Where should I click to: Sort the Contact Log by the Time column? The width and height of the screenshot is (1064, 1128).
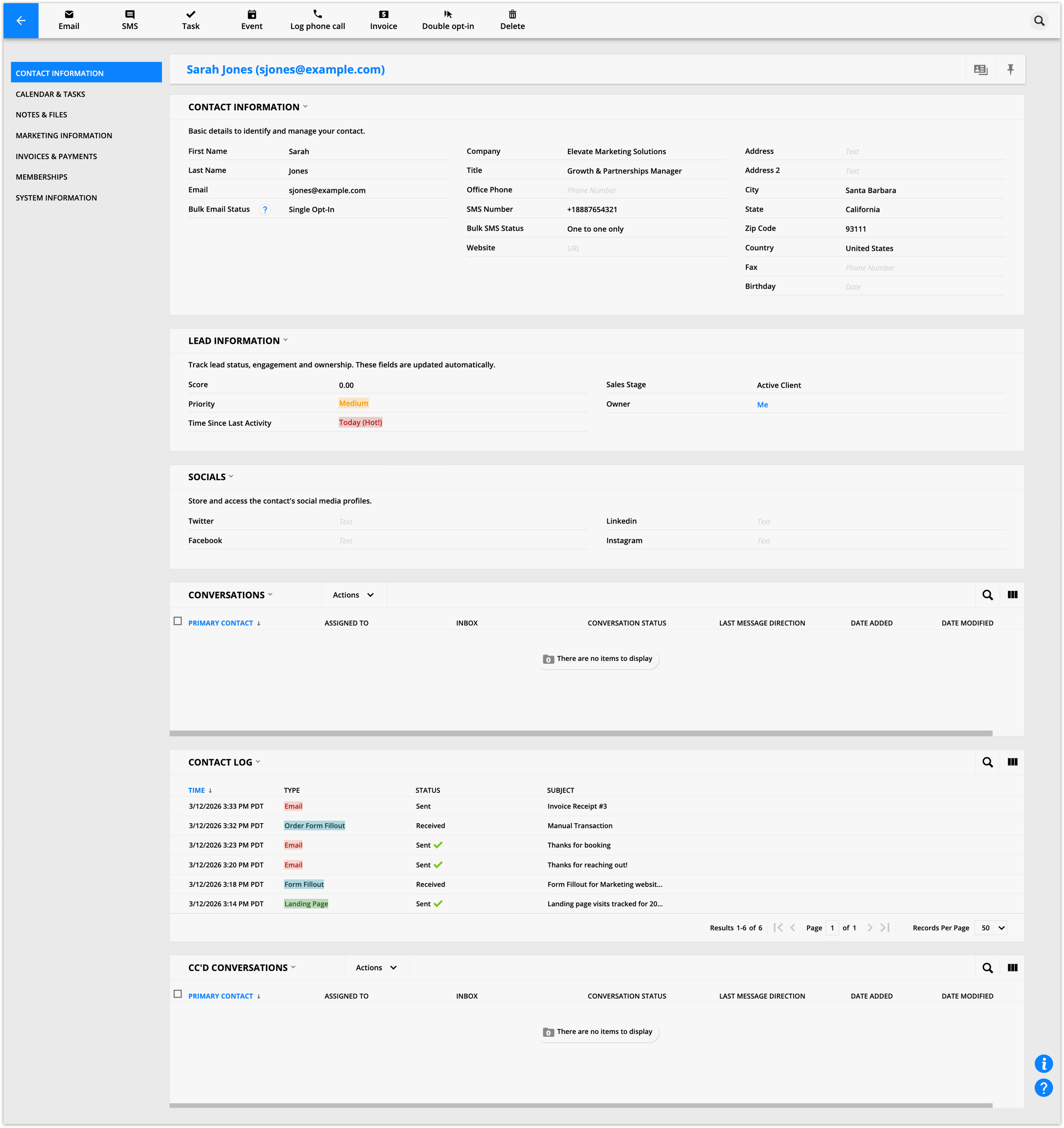(197, 790)
